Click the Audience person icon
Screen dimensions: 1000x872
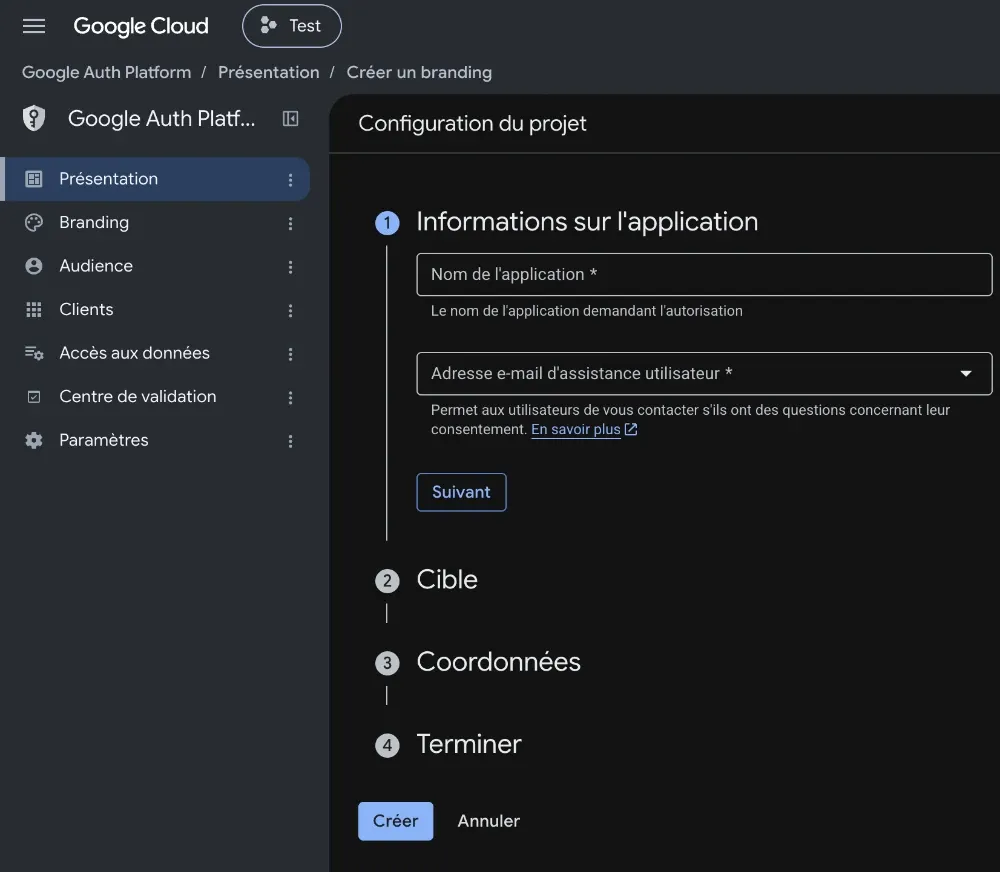pyautogui.click(x=34, y=266)
